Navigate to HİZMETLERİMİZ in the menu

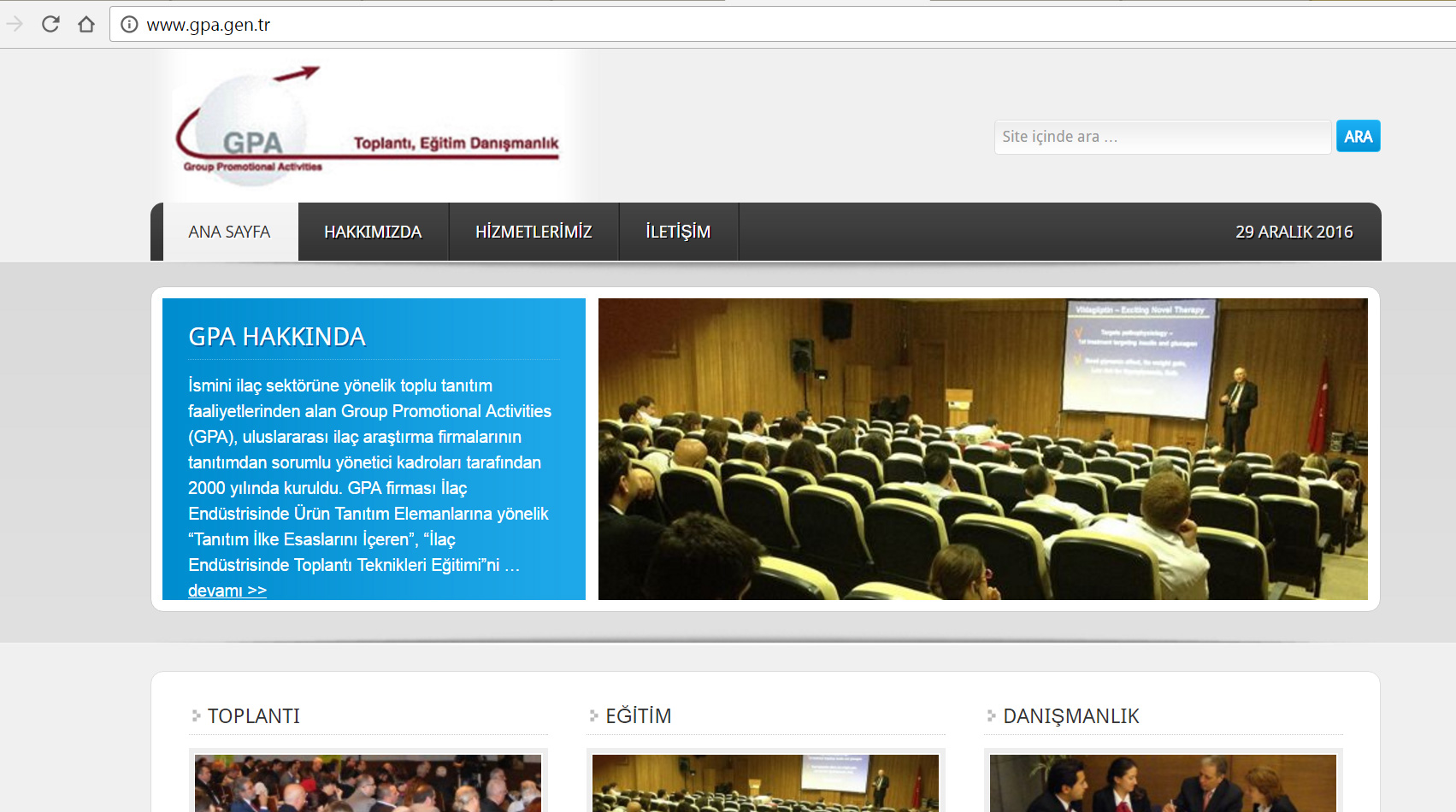(x=533, y=232)
